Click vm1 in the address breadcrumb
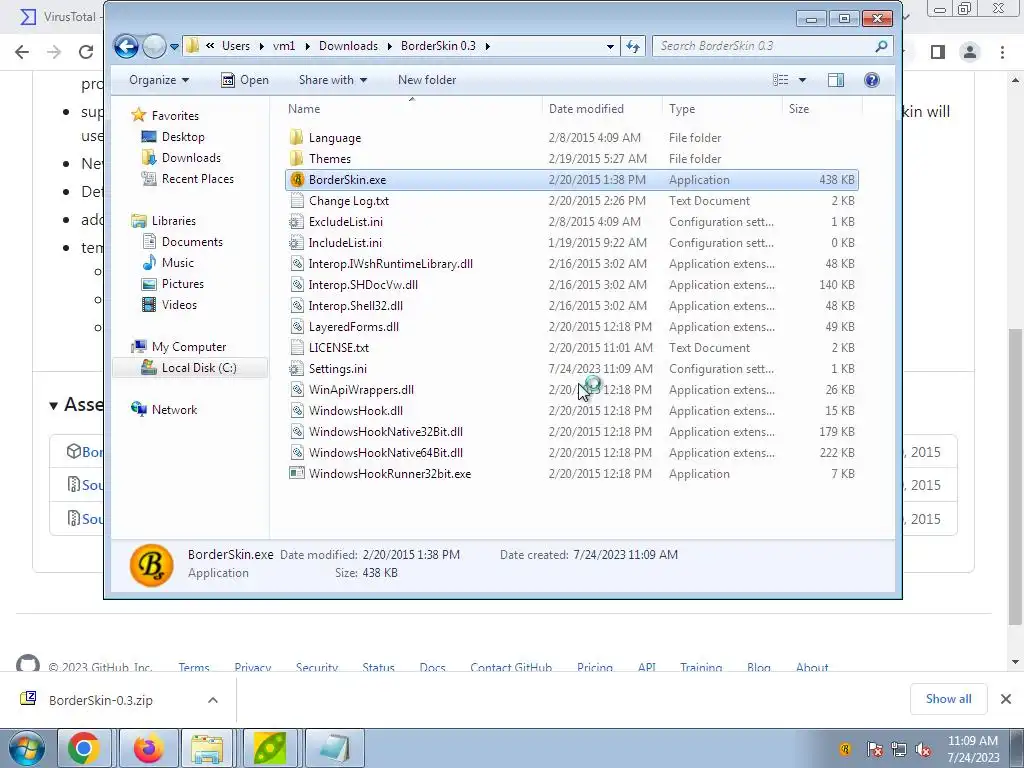 pyautogui.click(x=283, y=46)
